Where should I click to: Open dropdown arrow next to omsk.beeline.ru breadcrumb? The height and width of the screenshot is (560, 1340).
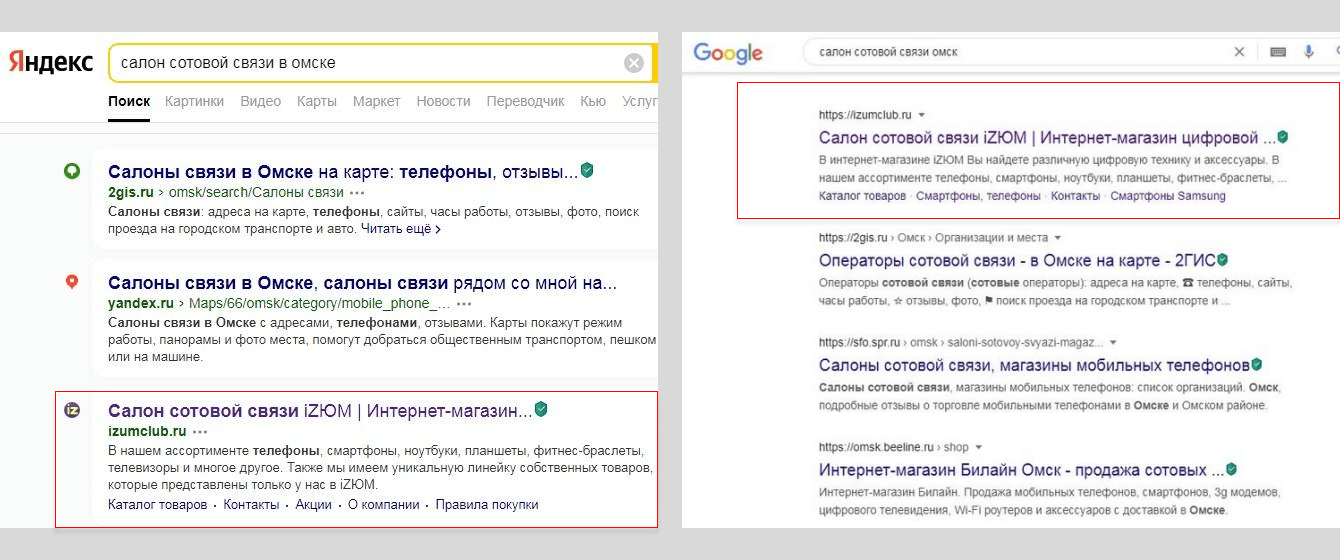point(979,447)
